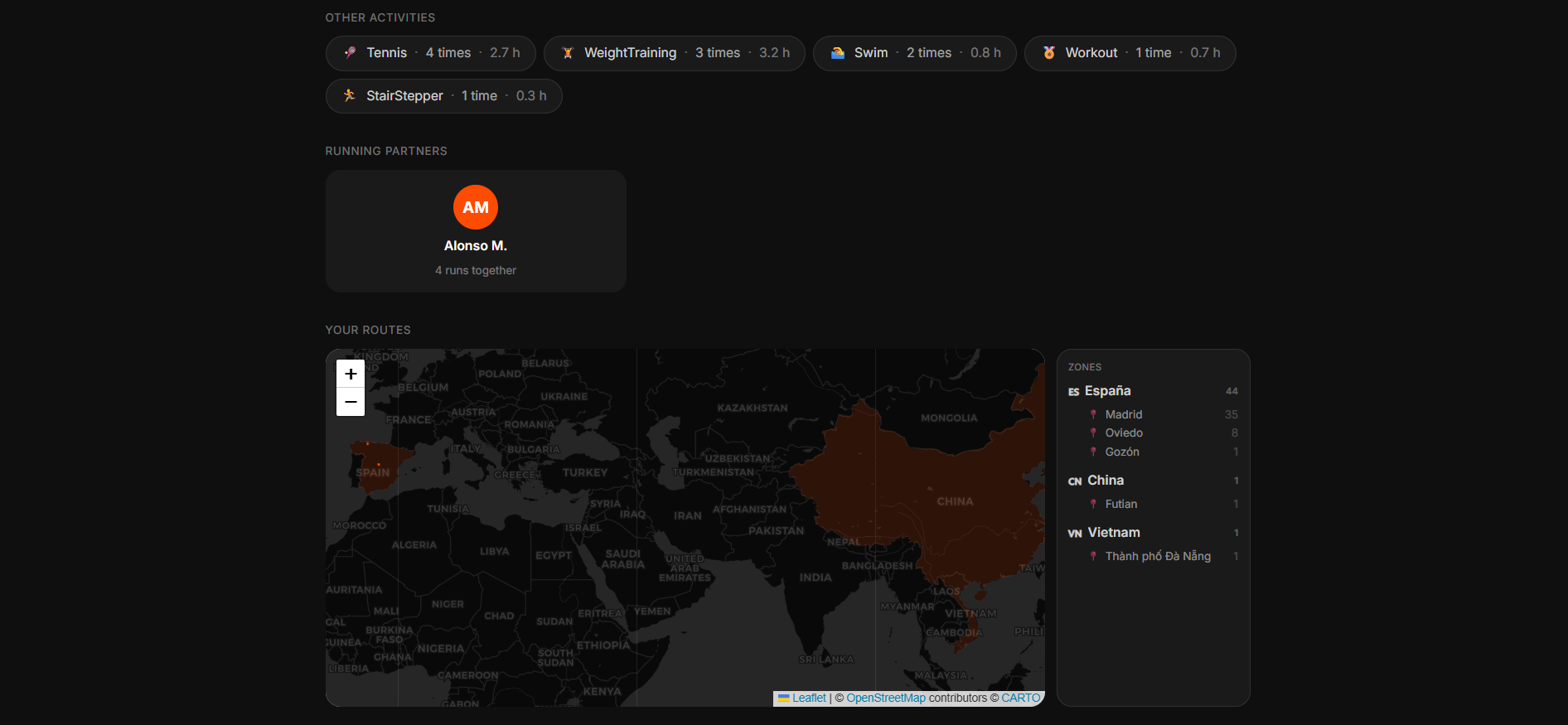Click the pin beside Thành phố Đà Nẵng
The height and width of the screenshot is (725, 1568).
pos(1093,556)
